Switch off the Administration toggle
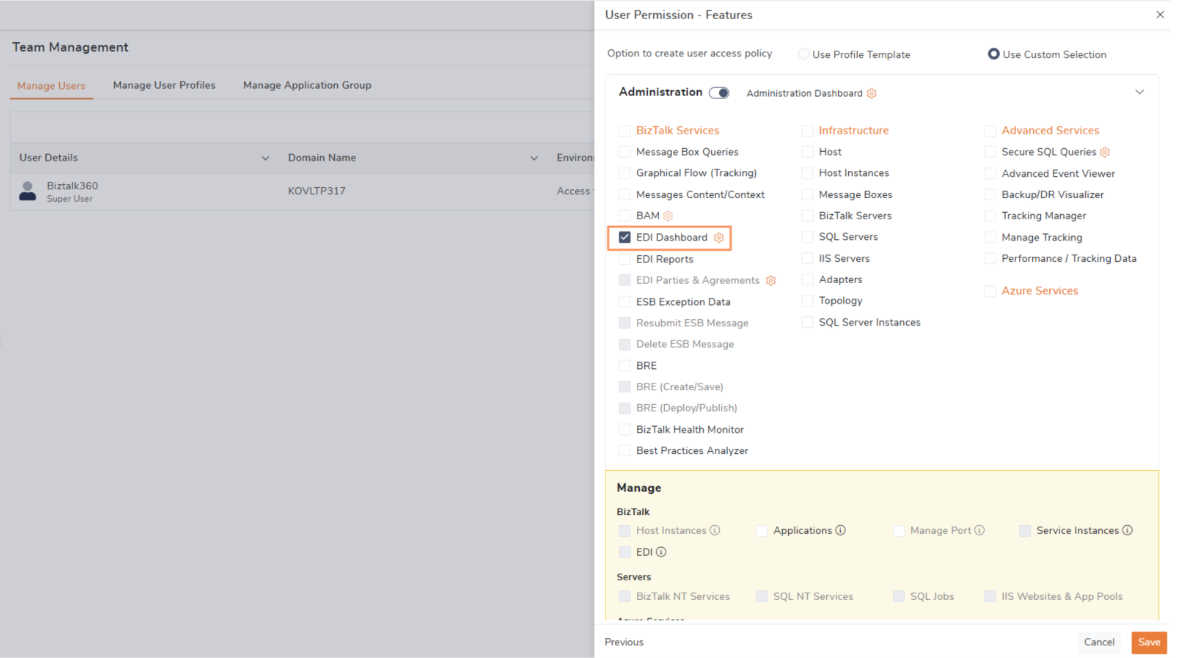Image resolution: width=1191 pixels, height=658 pixels. click(x=721, y=92)
